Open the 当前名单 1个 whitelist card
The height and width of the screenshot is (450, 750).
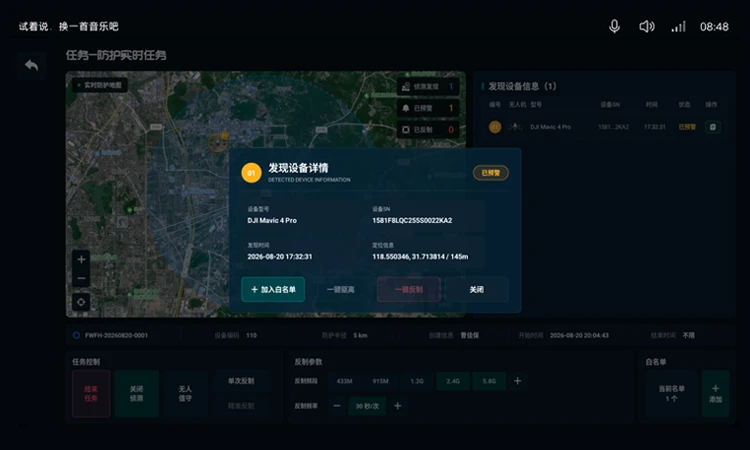671,394
